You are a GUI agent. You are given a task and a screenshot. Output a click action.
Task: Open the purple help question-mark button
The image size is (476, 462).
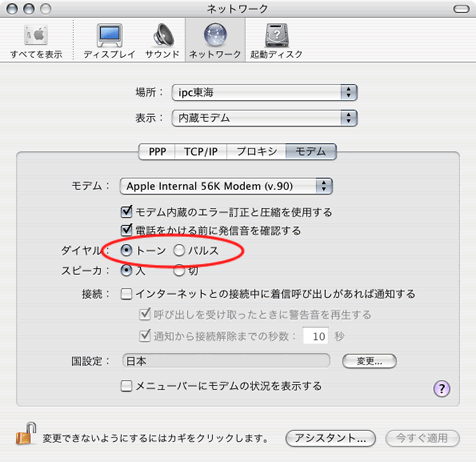click(442, 389)
